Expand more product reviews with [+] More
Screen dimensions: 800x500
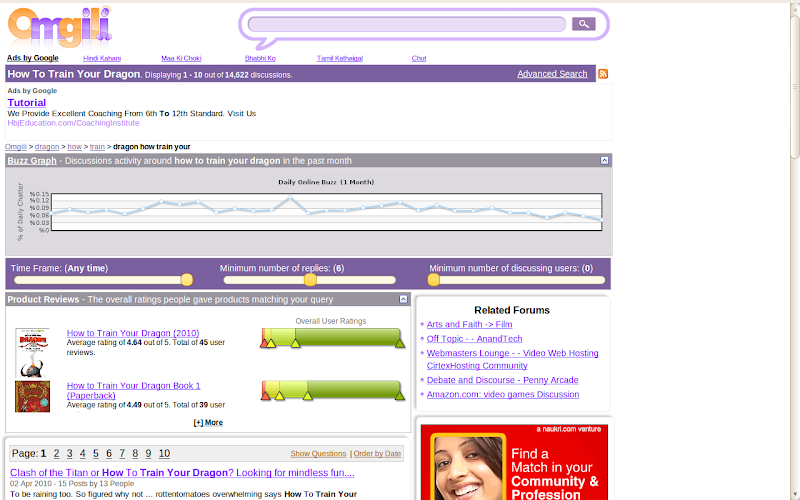pyautogui.click(x=208, y=422)
